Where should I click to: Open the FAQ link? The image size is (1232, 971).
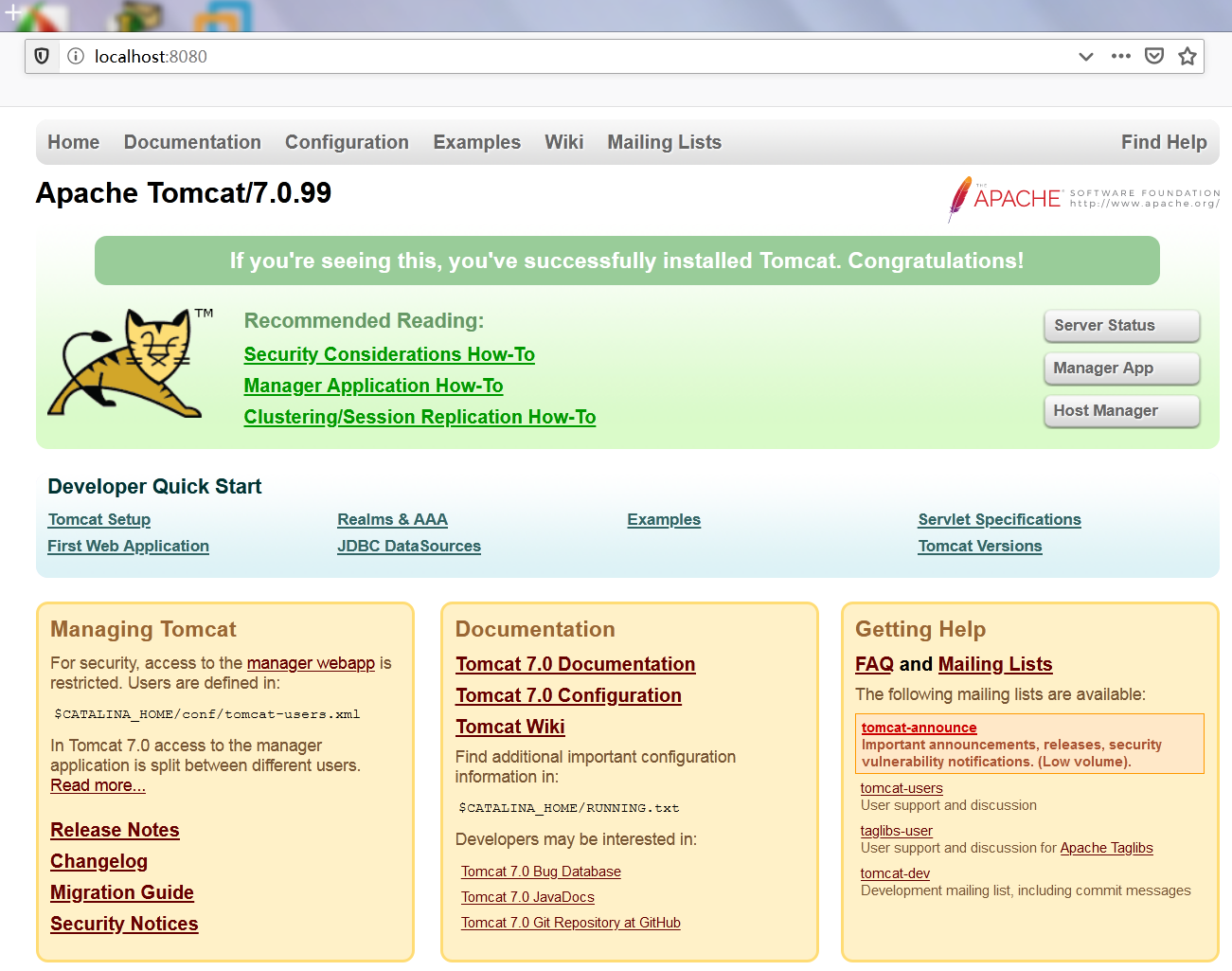(874, 664)
